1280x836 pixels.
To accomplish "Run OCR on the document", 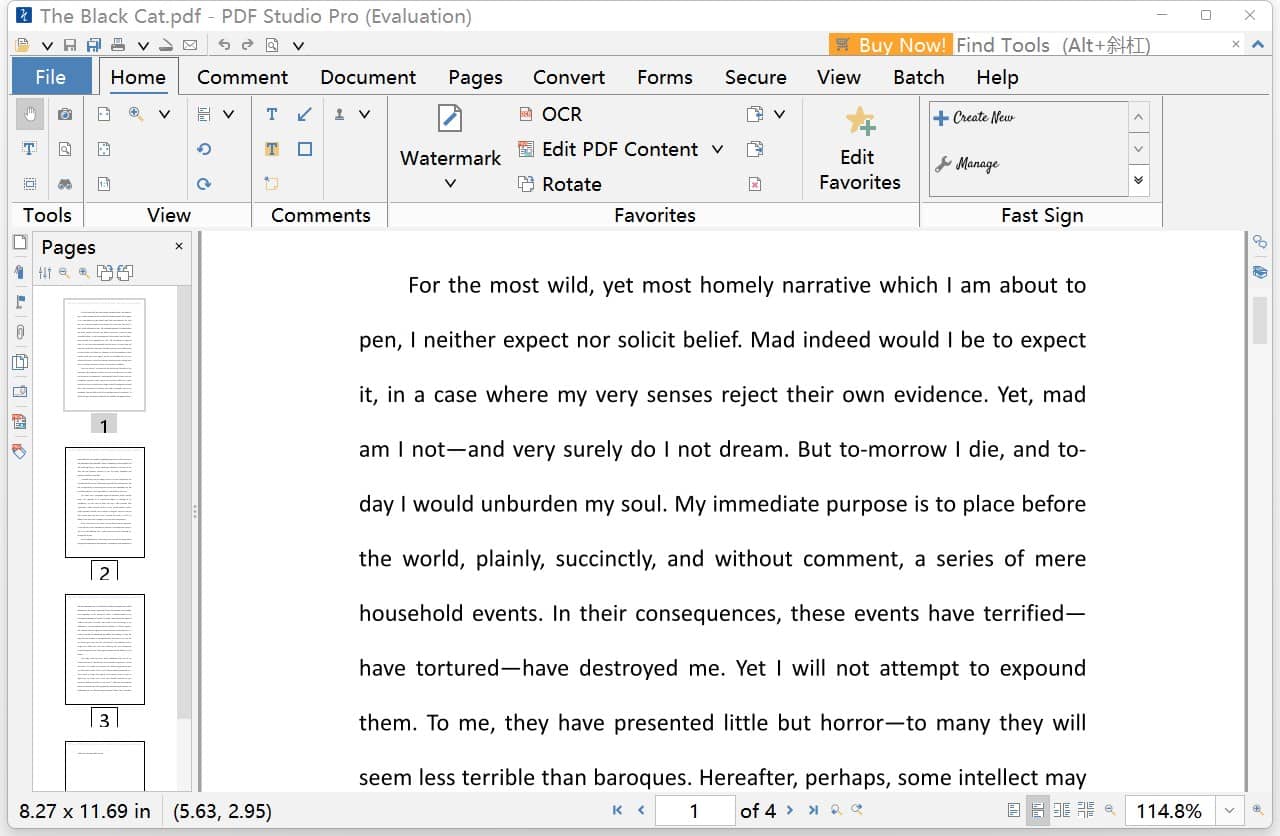I will (550, 114).
